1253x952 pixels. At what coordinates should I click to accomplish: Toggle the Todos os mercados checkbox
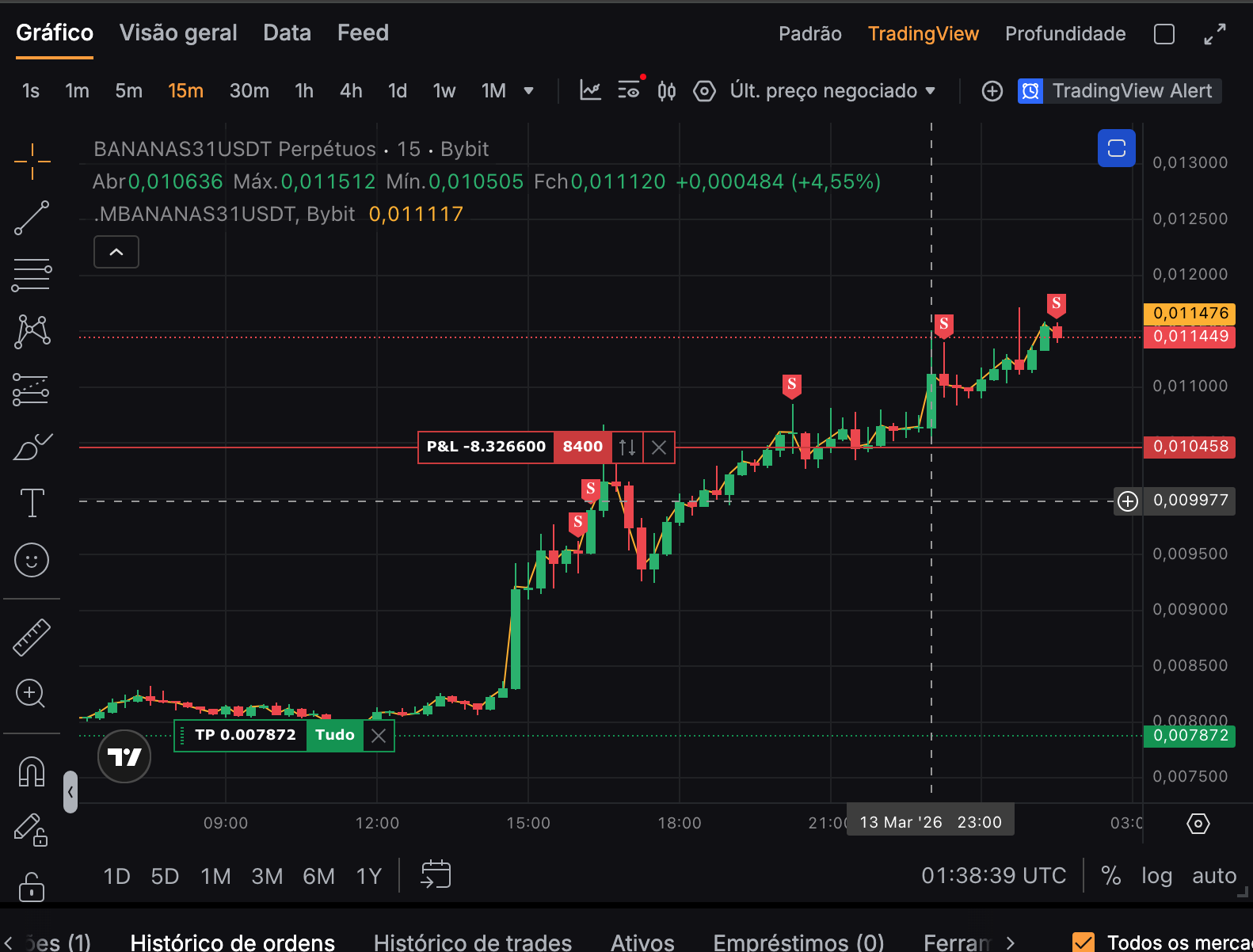pos(1083,942)
